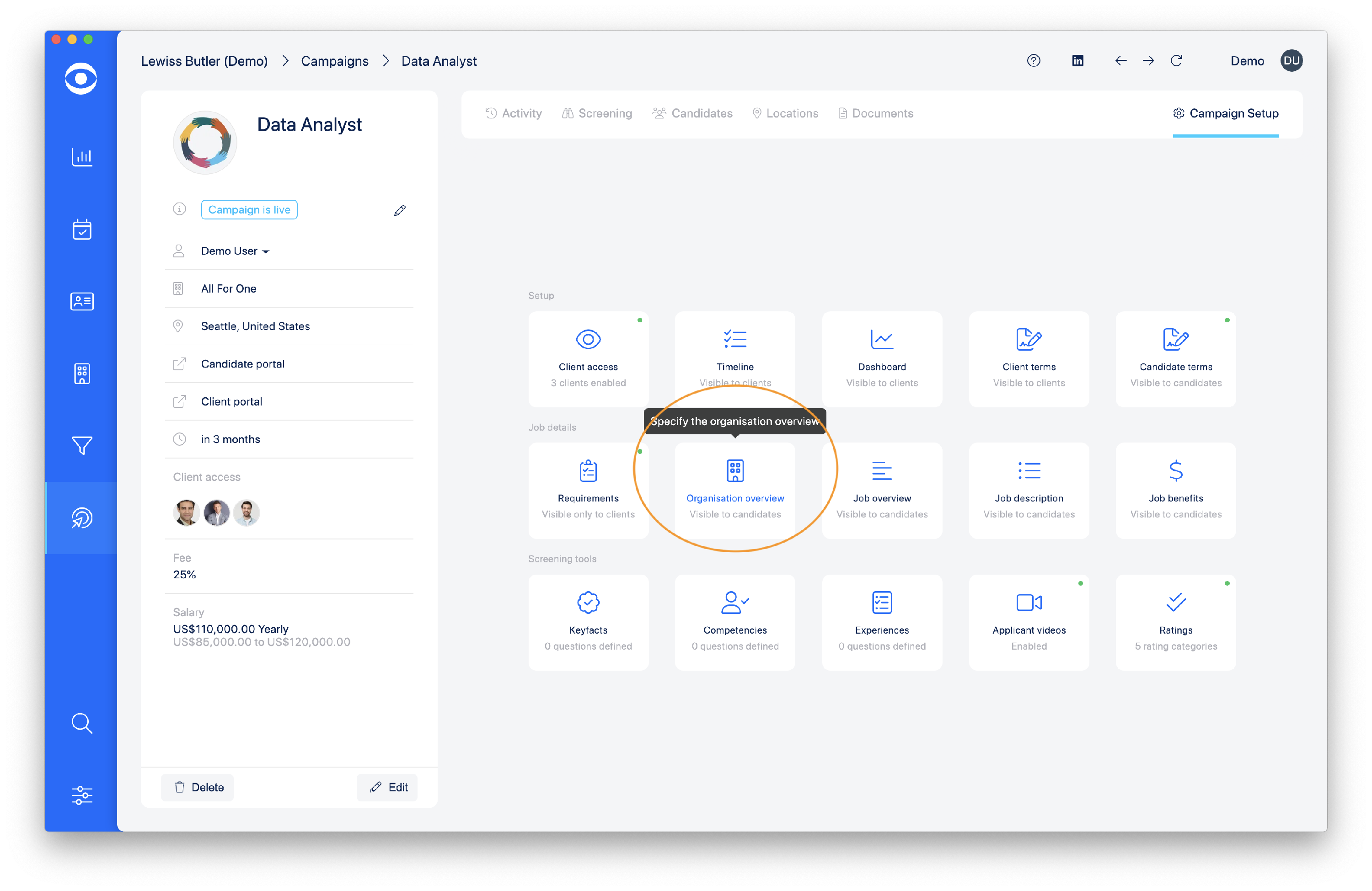1372x891 pixels.
Task: Click the calendar tasks sidebar icon
Action: click(81, 229)
